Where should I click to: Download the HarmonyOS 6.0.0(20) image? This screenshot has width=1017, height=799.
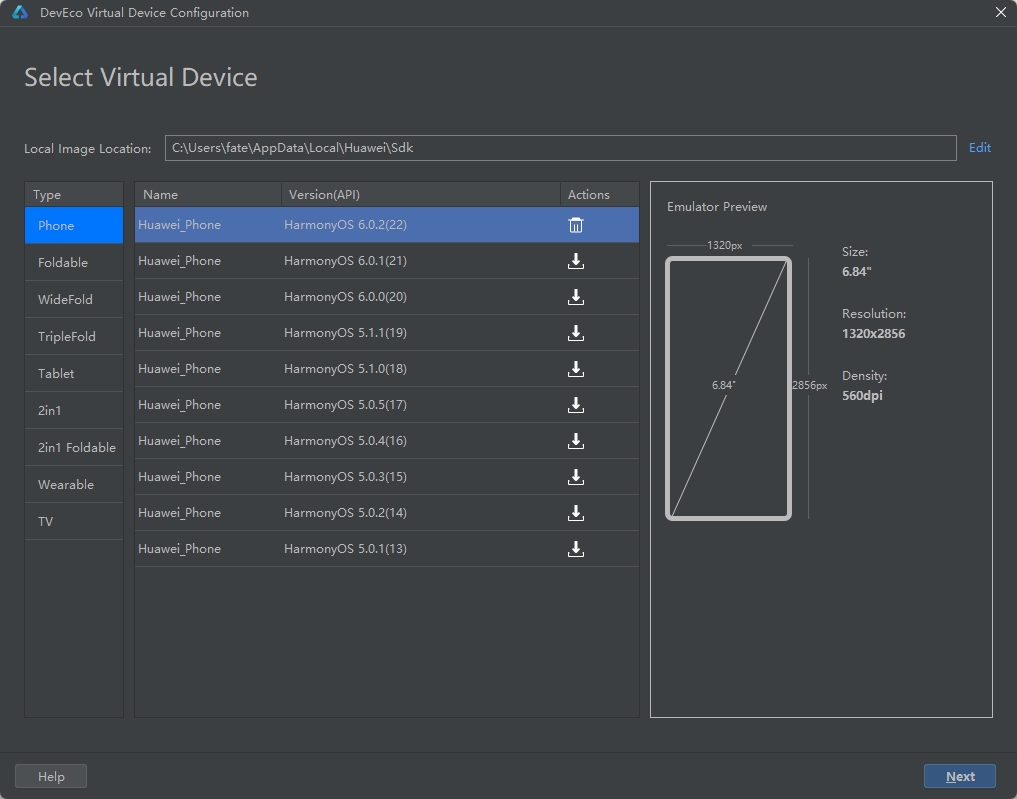pos(576,297)
